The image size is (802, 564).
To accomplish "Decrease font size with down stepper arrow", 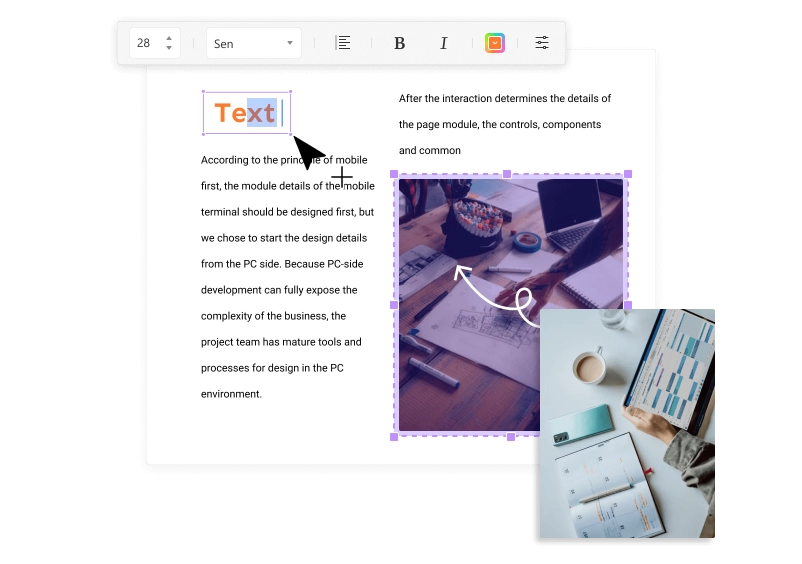I will (169, 48).
